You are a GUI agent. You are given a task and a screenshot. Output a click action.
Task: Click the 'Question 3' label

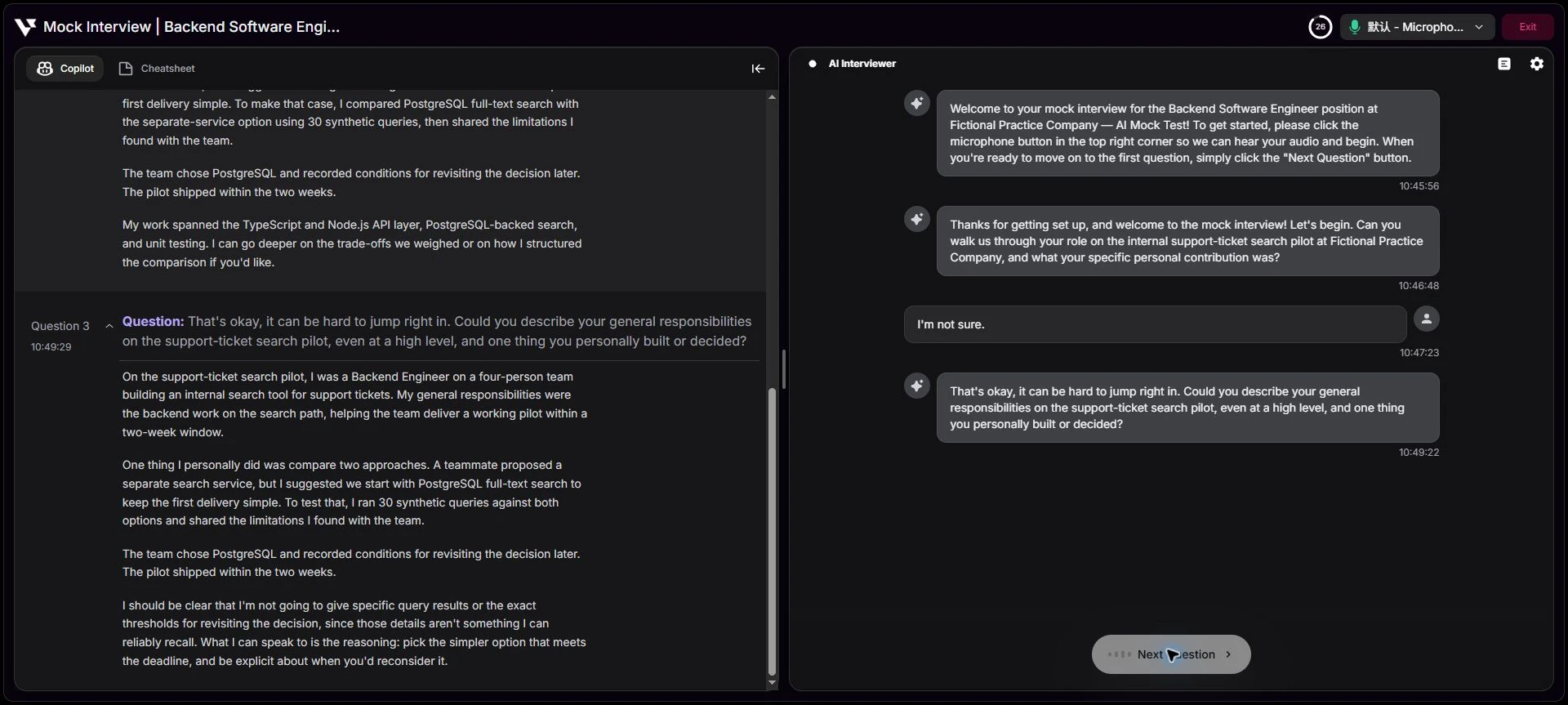(x=60, y=326)
